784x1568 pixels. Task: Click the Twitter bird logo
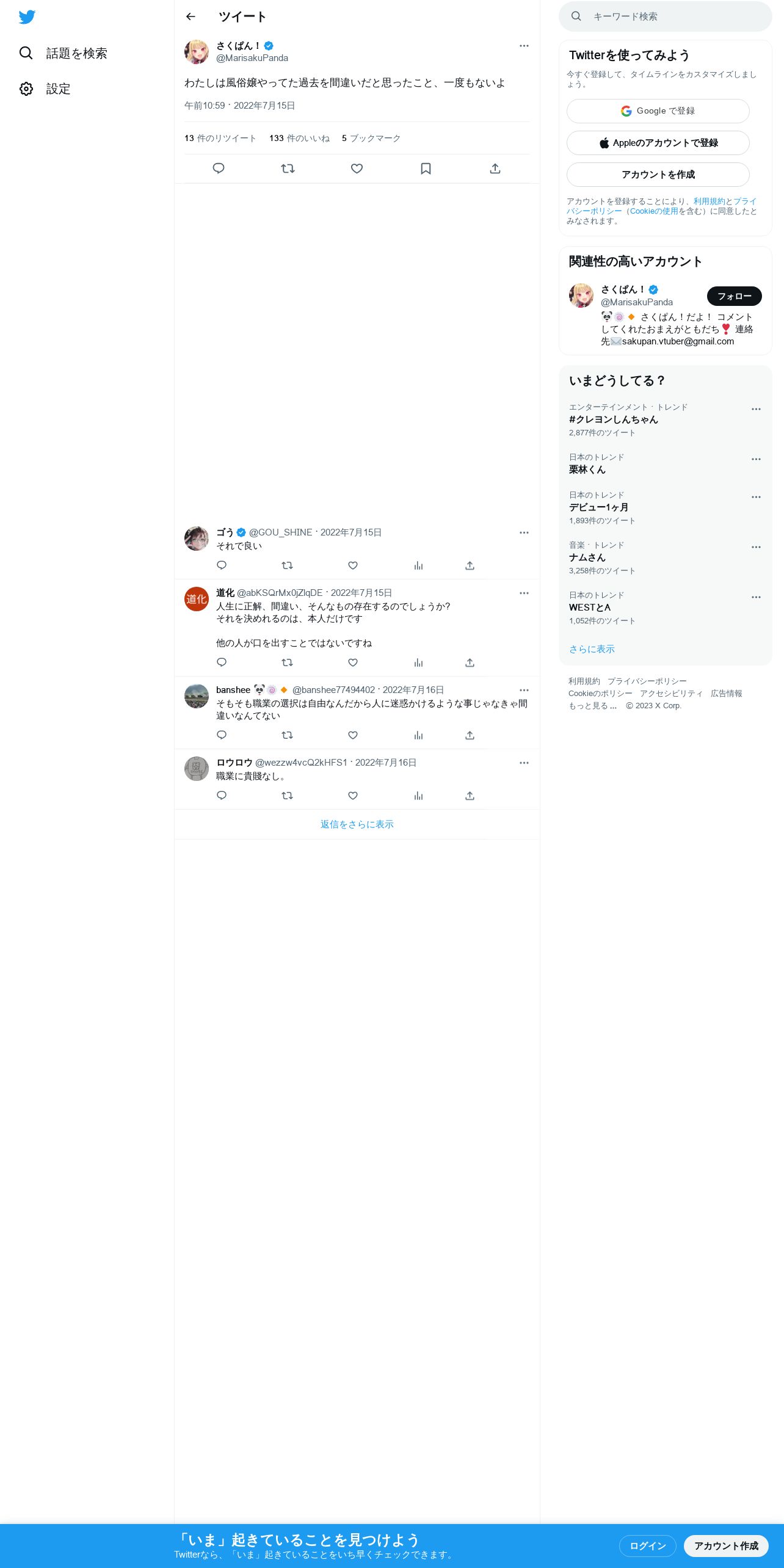(x=27, y=17)
